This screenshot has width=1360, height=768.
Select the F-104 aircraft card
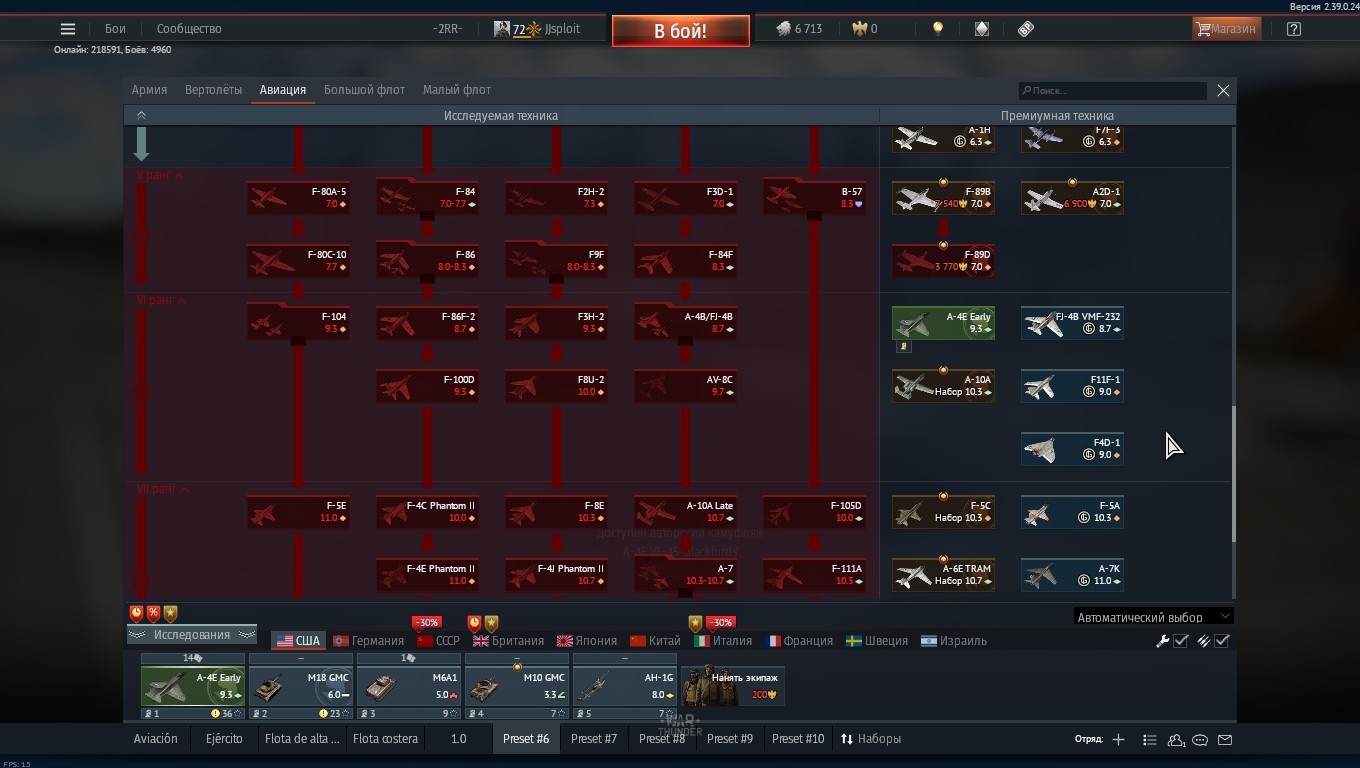pos(298,323)
